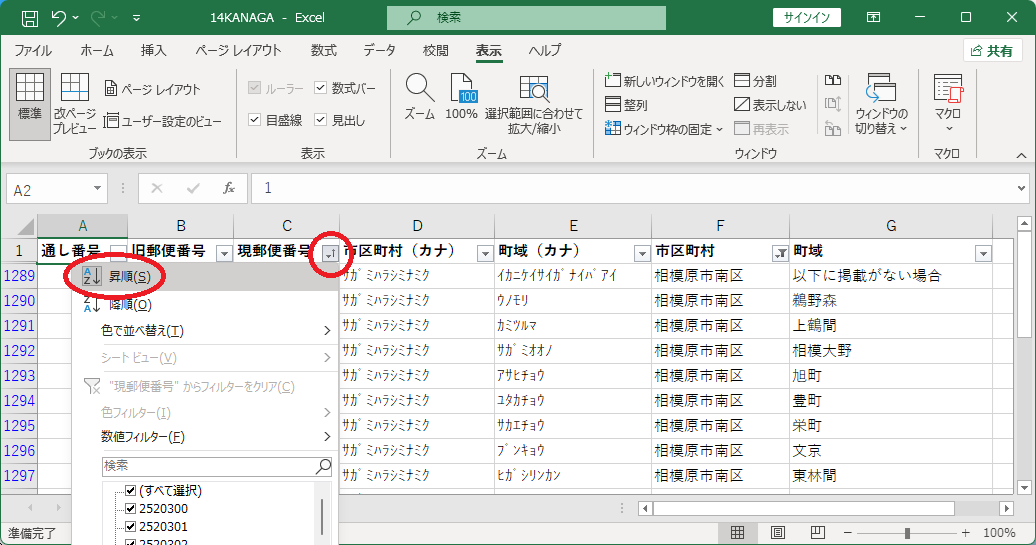Click 表示しない hide window

[770, 105]
